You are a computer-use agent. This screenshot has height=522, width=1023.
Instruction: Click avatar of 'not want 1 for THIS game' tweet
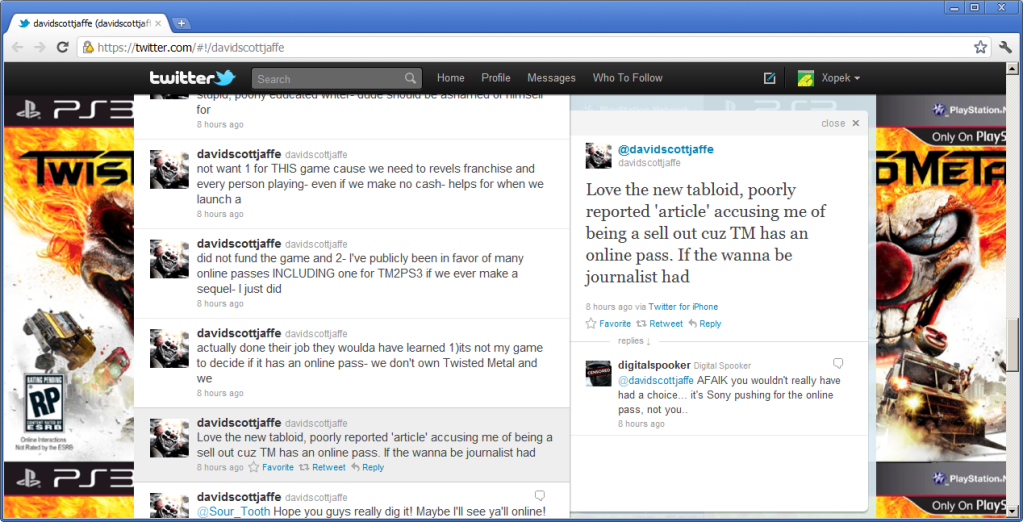170,169
